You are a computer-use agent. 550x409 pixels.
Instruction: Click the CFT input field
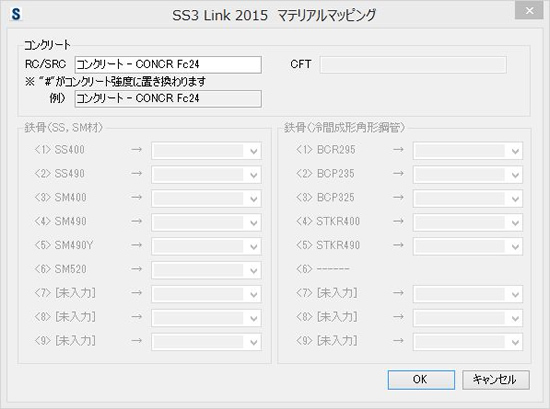pyautogui.click(x=413, y=65)
